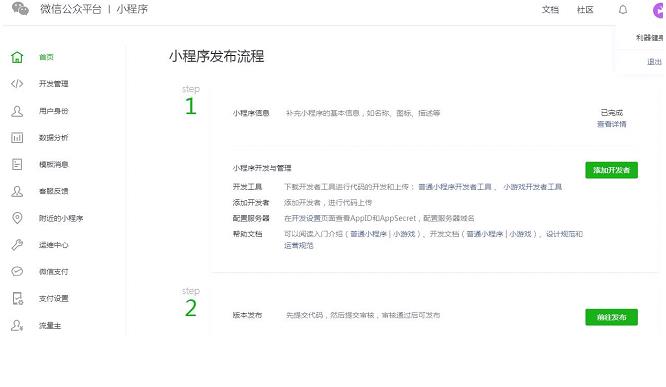
Task: Click the 帮助文档 row label
Action: coord(247,234)
